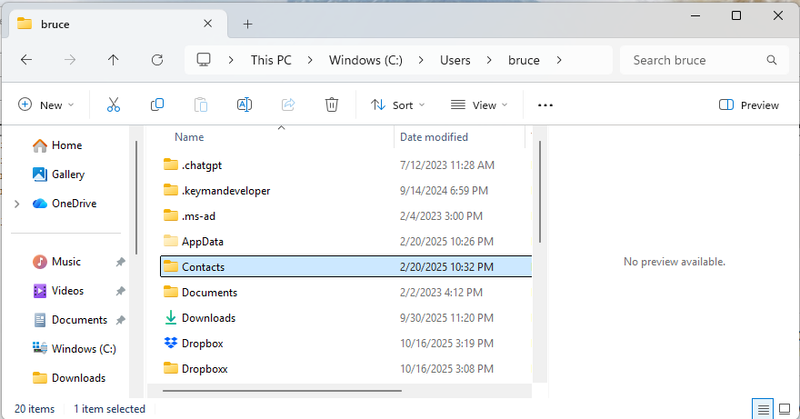The image size is (800, 419).
Task: Switch to large thumbnails view icon
Action: pyautogui.click(x=786, y=408)
